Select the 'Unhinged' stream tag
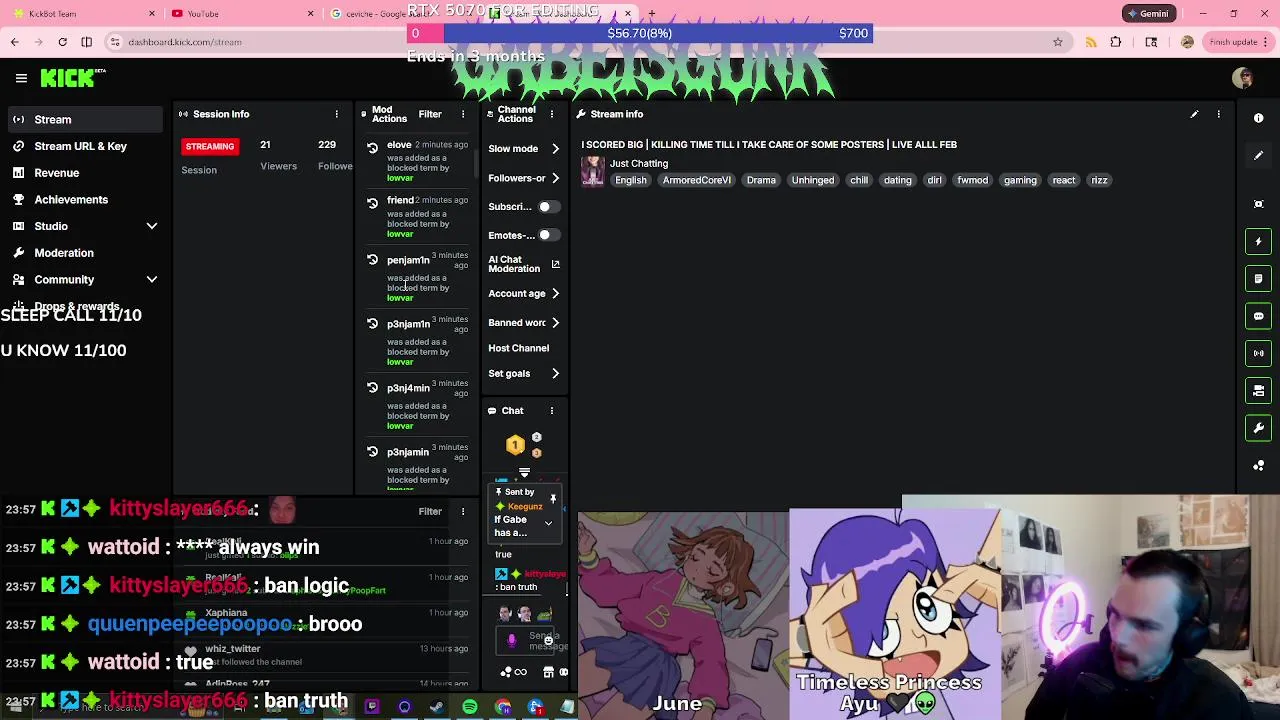The width and height of the screenshot is (1280, 720). pos(813,180)
